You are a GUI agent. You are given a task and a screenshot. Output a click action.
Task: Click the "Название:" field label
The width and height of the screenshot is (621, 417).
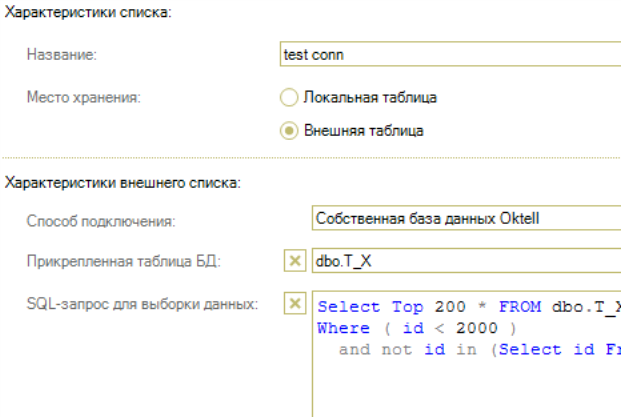click(x=61, y=55)
